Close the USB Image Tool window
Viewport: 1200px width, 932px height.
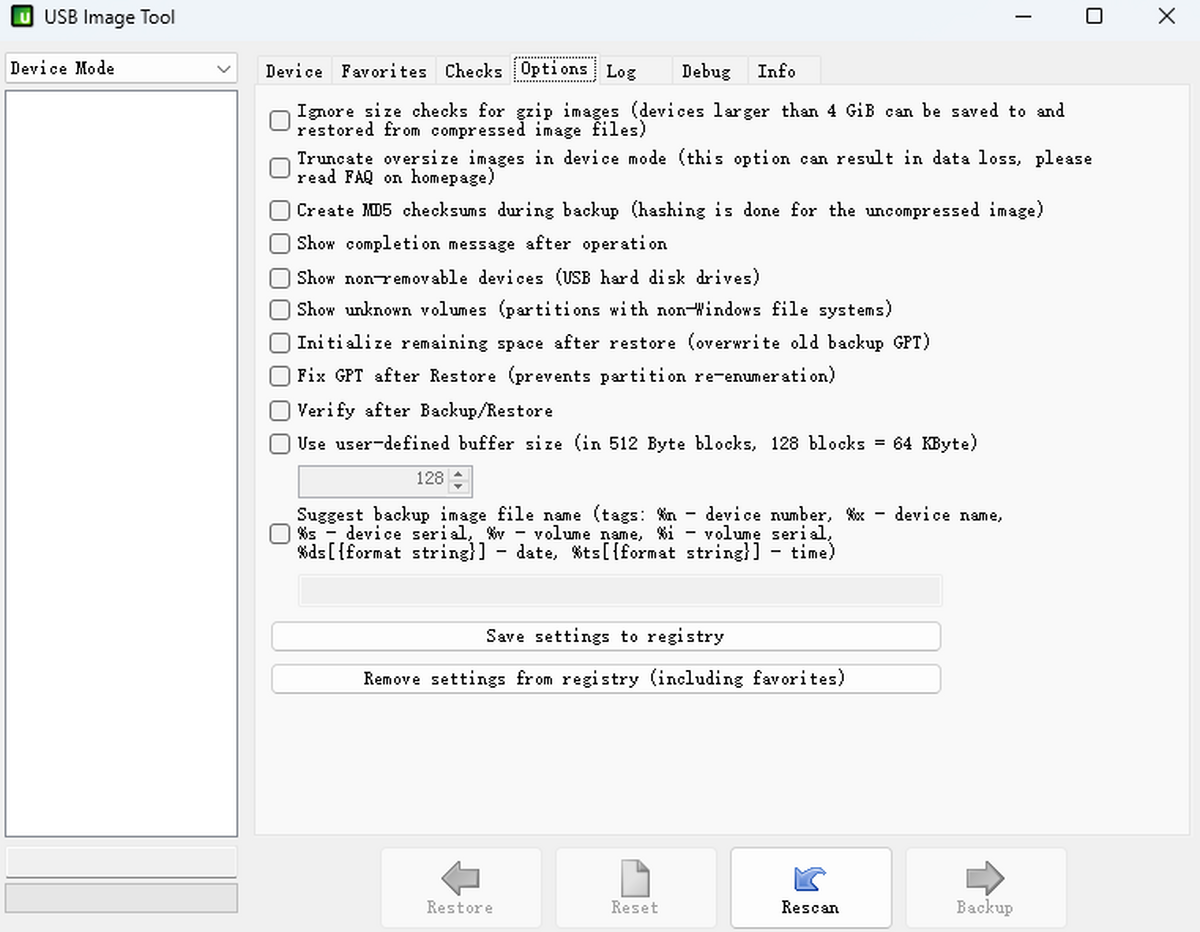1166,16
